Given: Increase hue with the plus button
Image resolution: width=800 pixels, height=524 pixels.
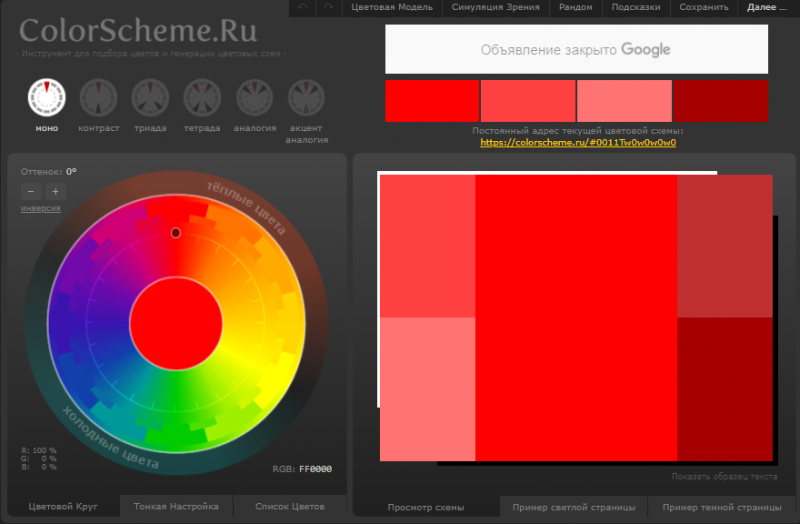Looking at the screenshot, I should click(x=55, y=192).
